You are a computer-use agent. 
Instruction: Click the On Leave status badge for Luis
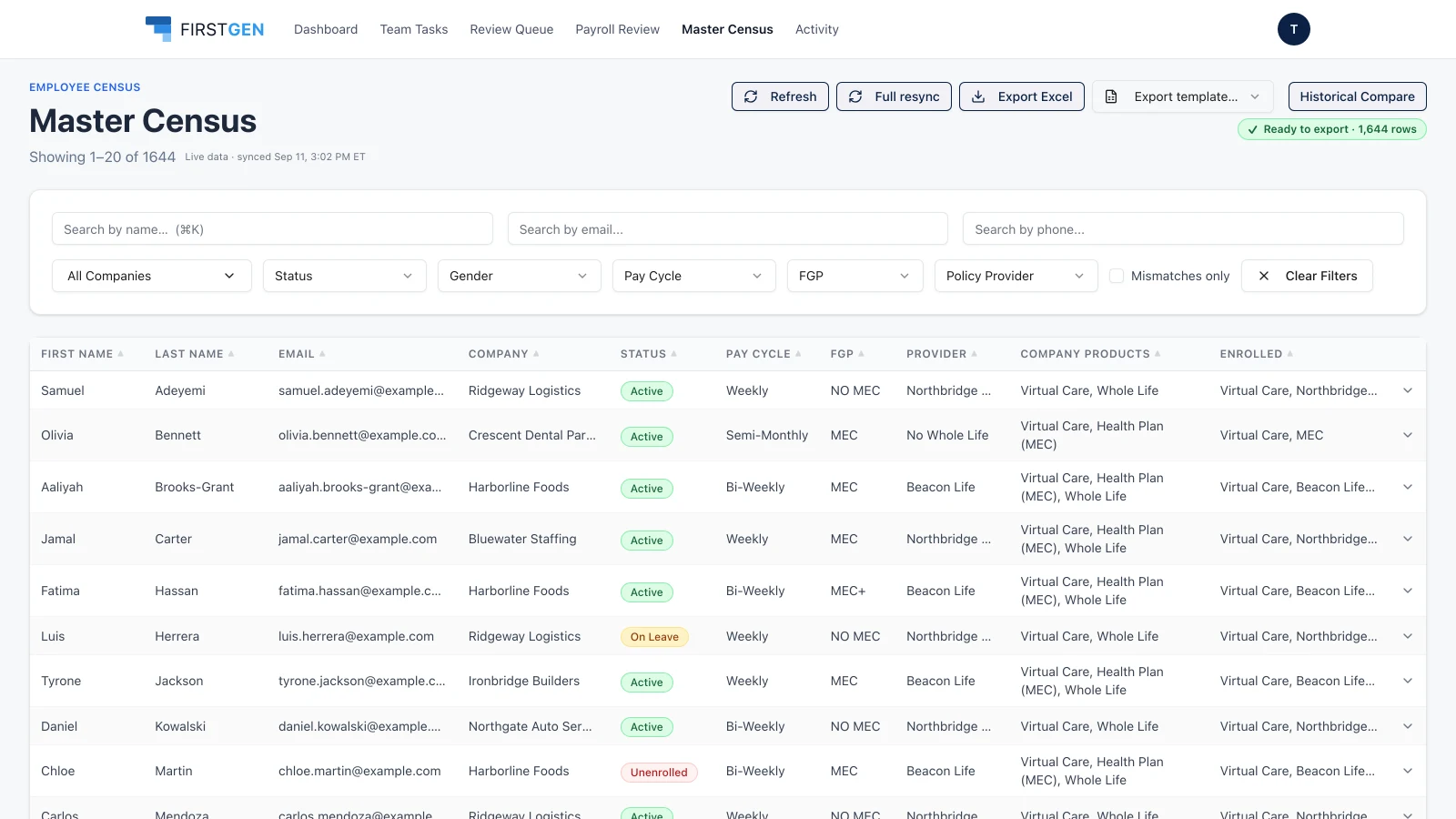[x=654, y=637]
